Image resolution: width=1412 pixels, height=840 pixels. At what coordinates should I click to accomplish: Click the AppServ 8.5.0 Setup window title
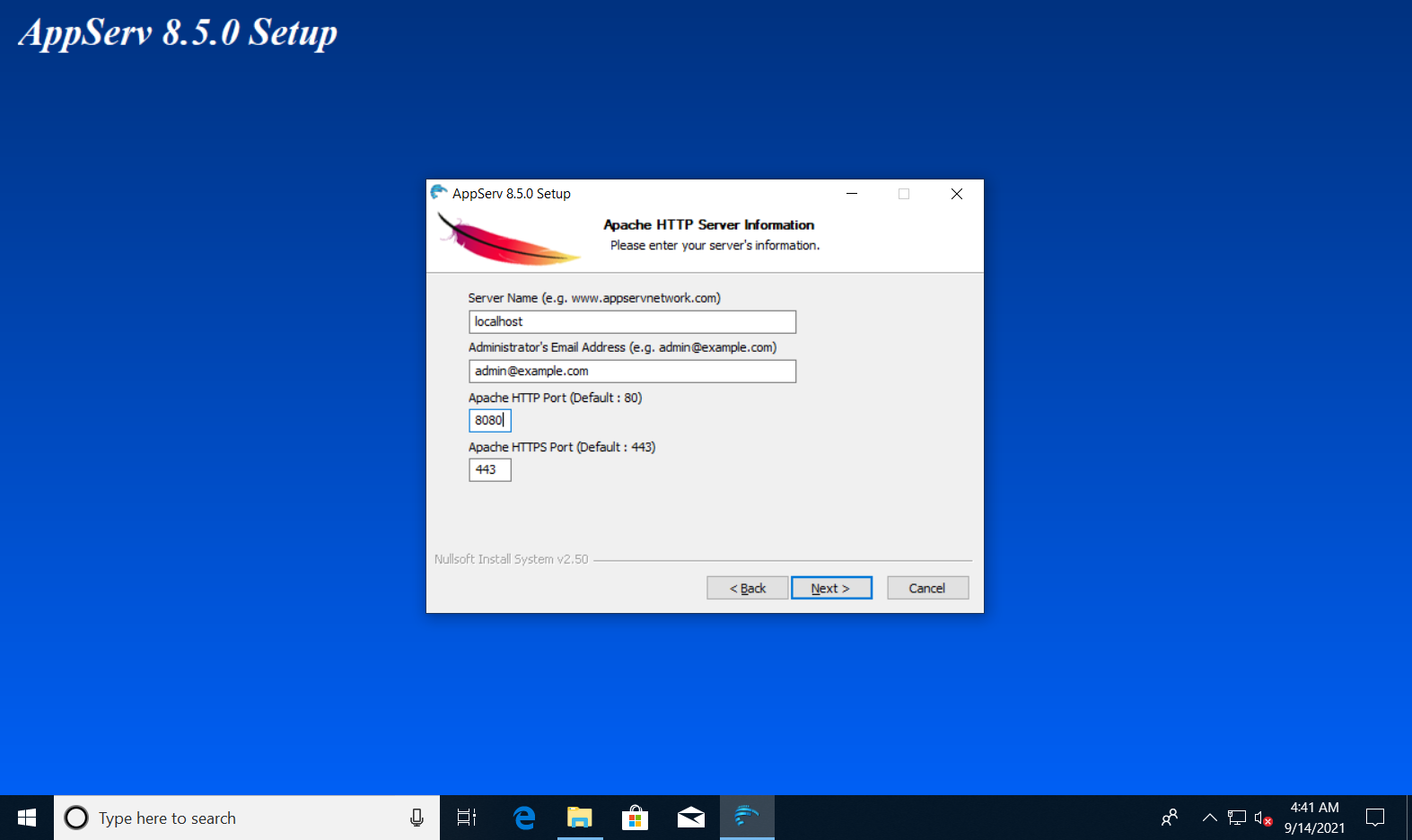tap(512, 194)
